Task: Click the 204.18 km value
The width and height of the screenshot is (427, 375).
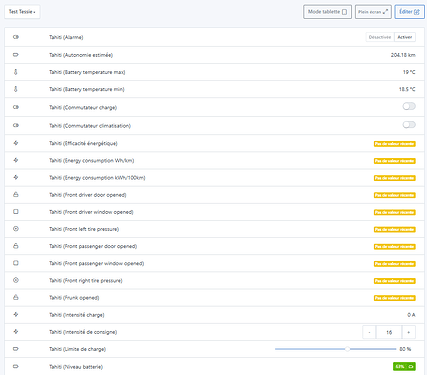Action: tap(403, 55)
